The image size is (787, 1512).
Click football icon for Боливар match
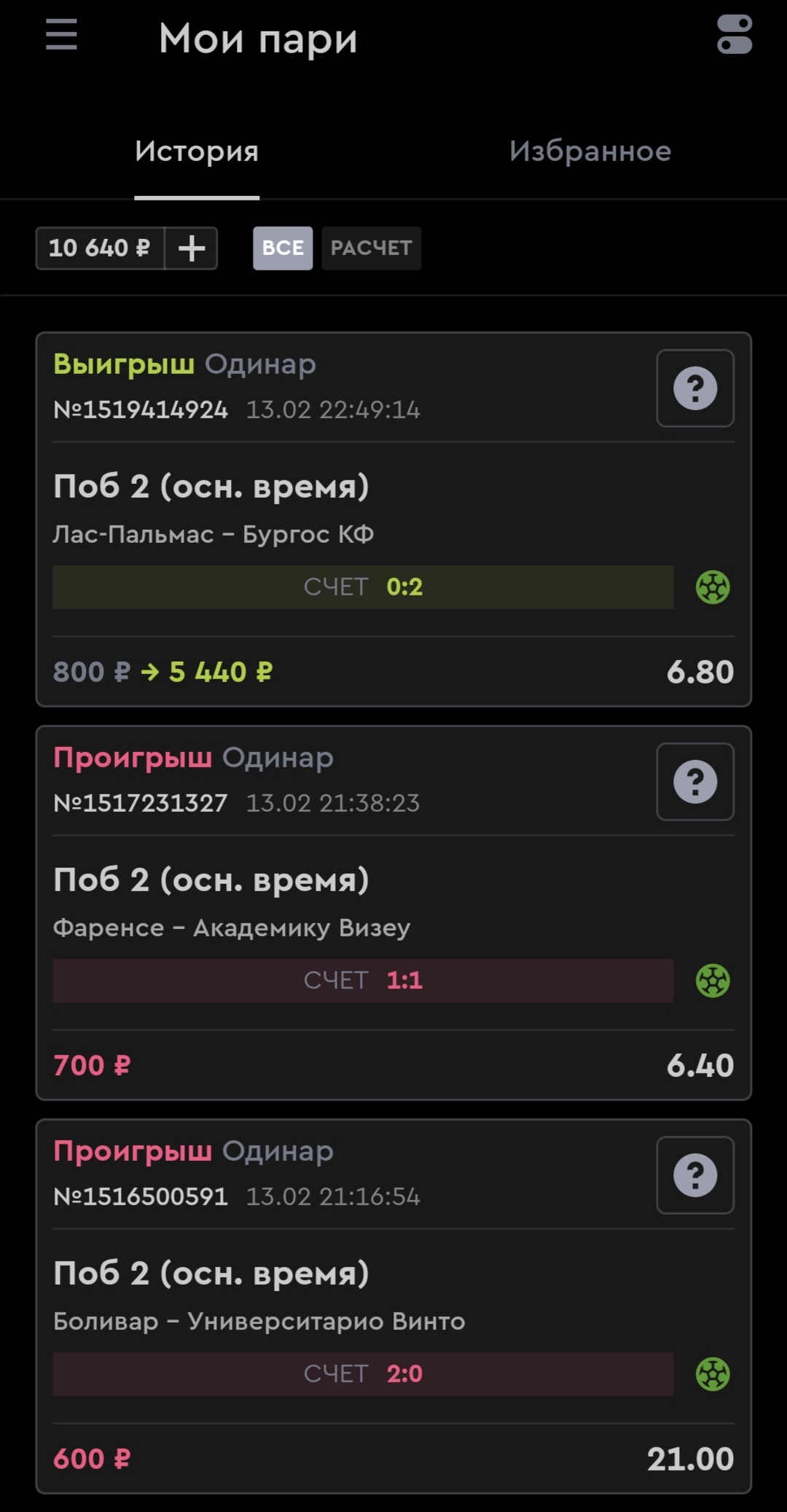(x=713, y=1374)
